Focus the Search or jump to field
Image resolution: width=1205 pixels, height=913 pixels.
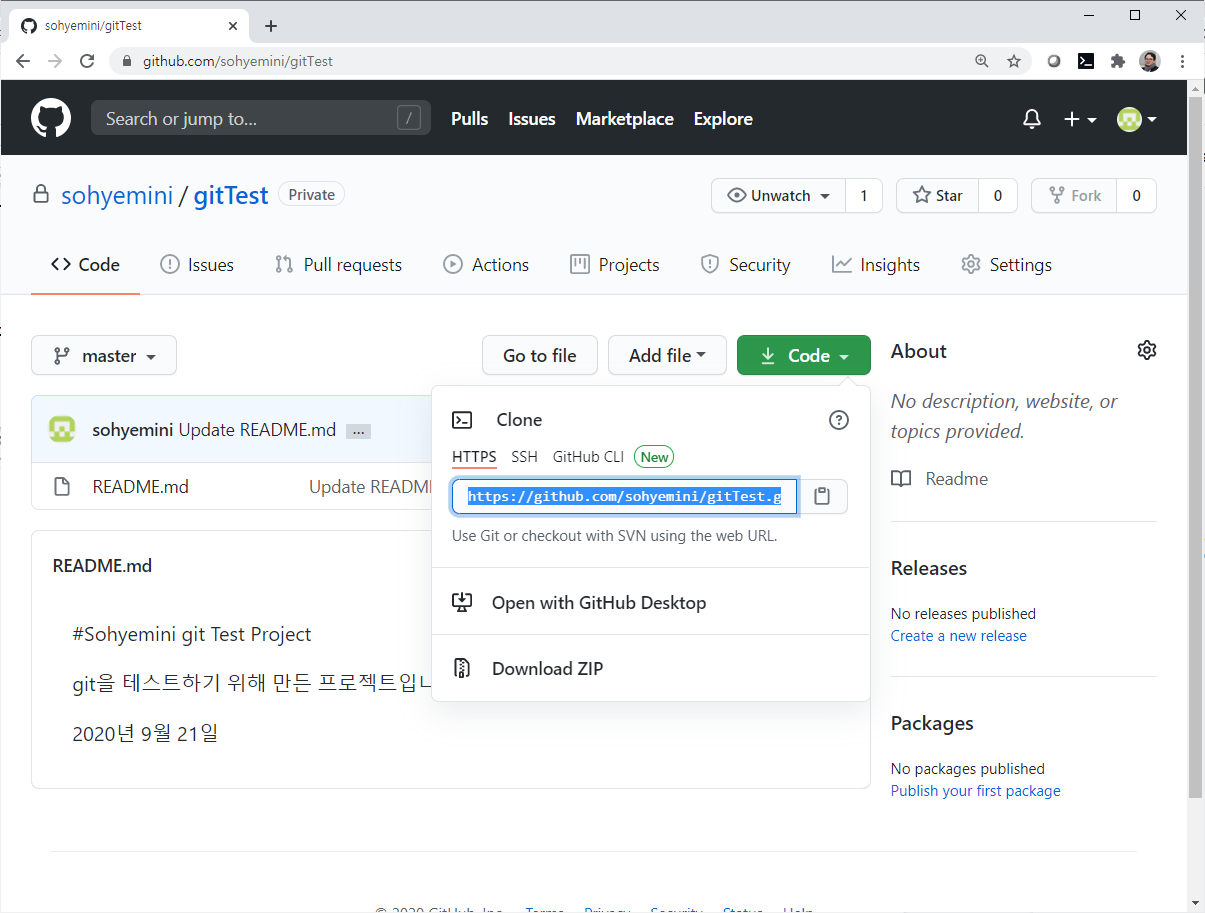(x=261, y=119)
